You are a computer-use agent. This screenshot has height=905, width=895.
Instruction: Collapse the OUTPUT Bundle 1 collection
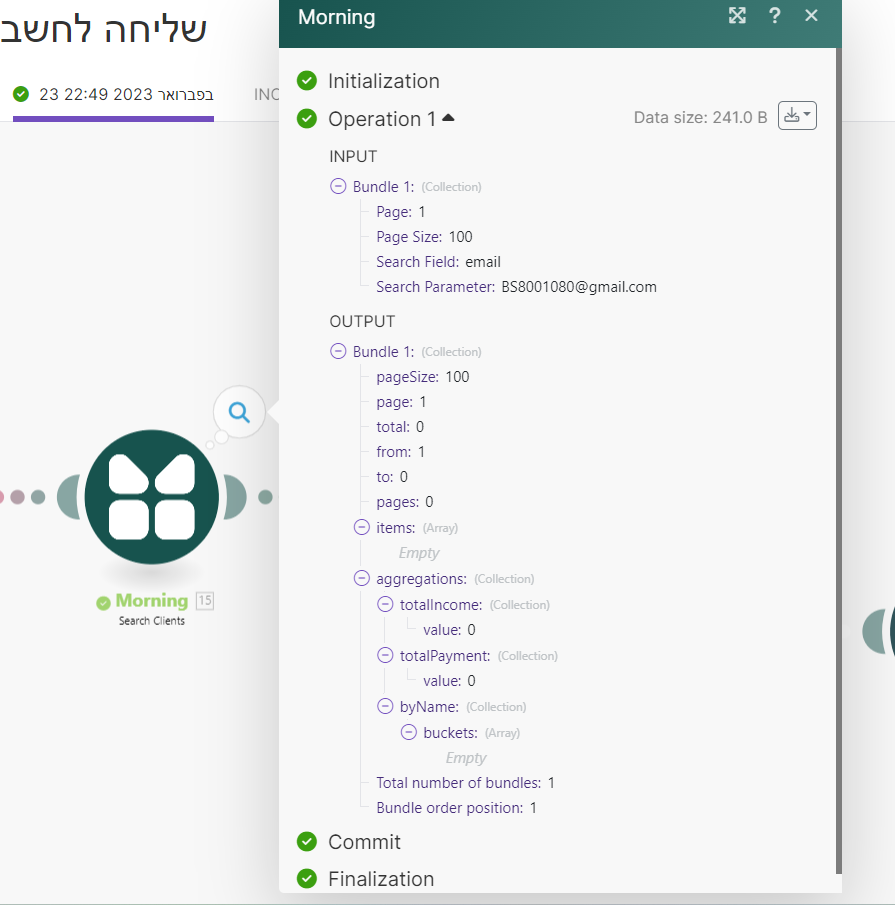click(x=338, y=351)
